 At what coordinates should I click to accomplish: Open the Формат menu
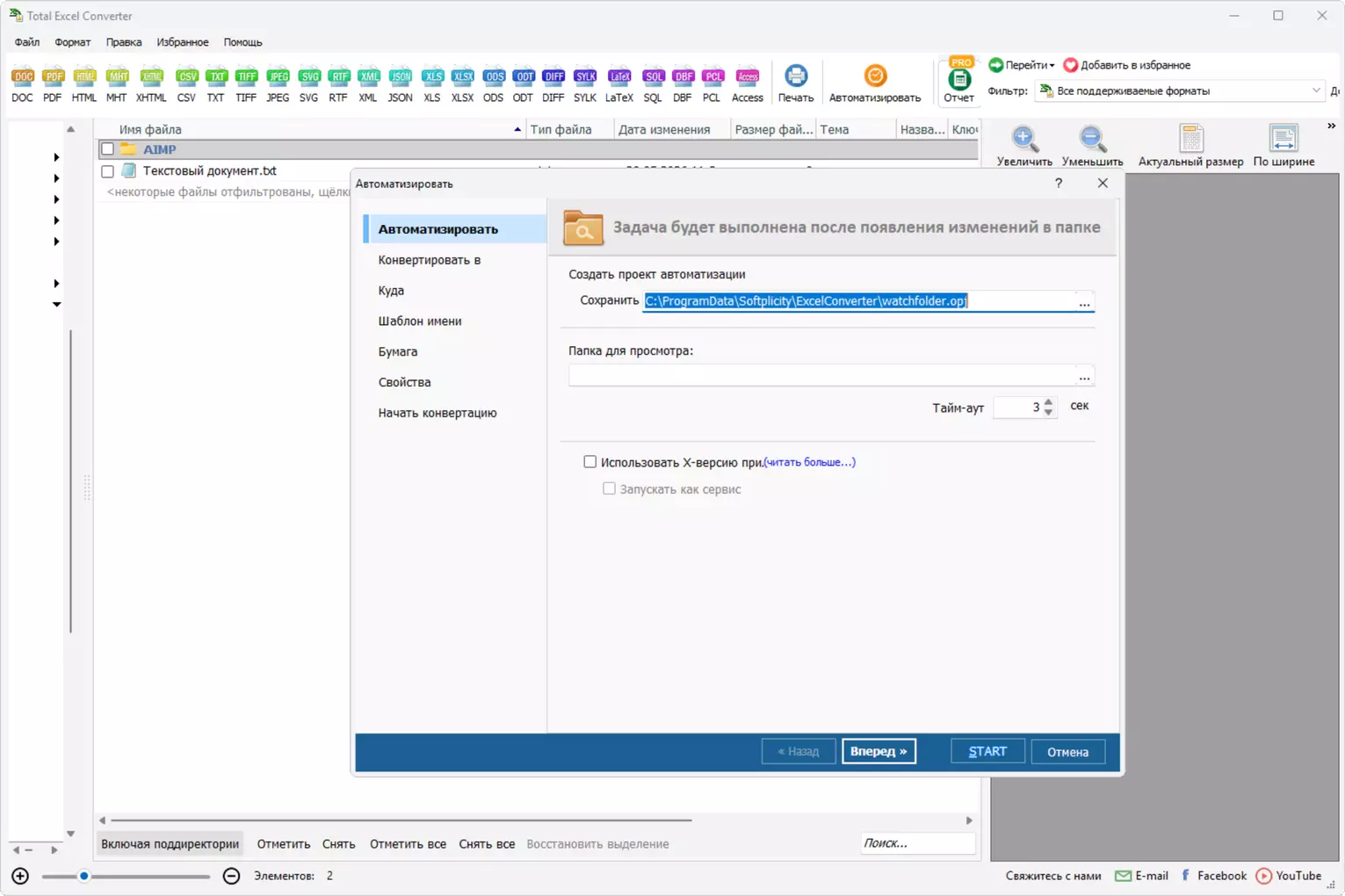click(73, 42)
